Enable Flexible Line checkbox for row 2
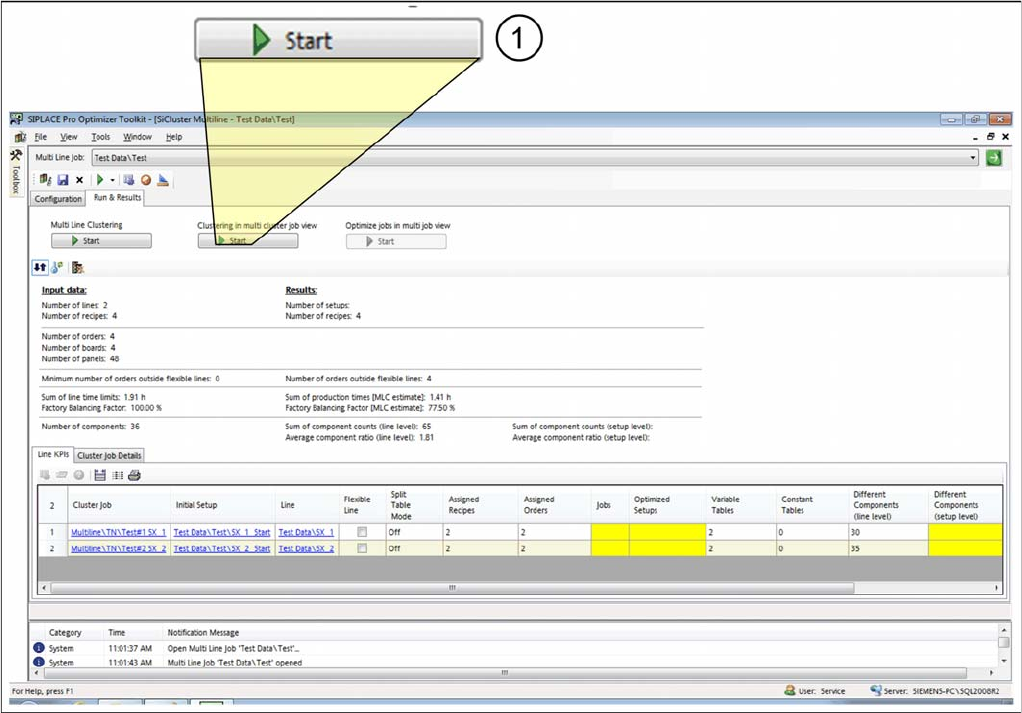1022x713 pixels. pyautogui.click(x=361, y=548)
